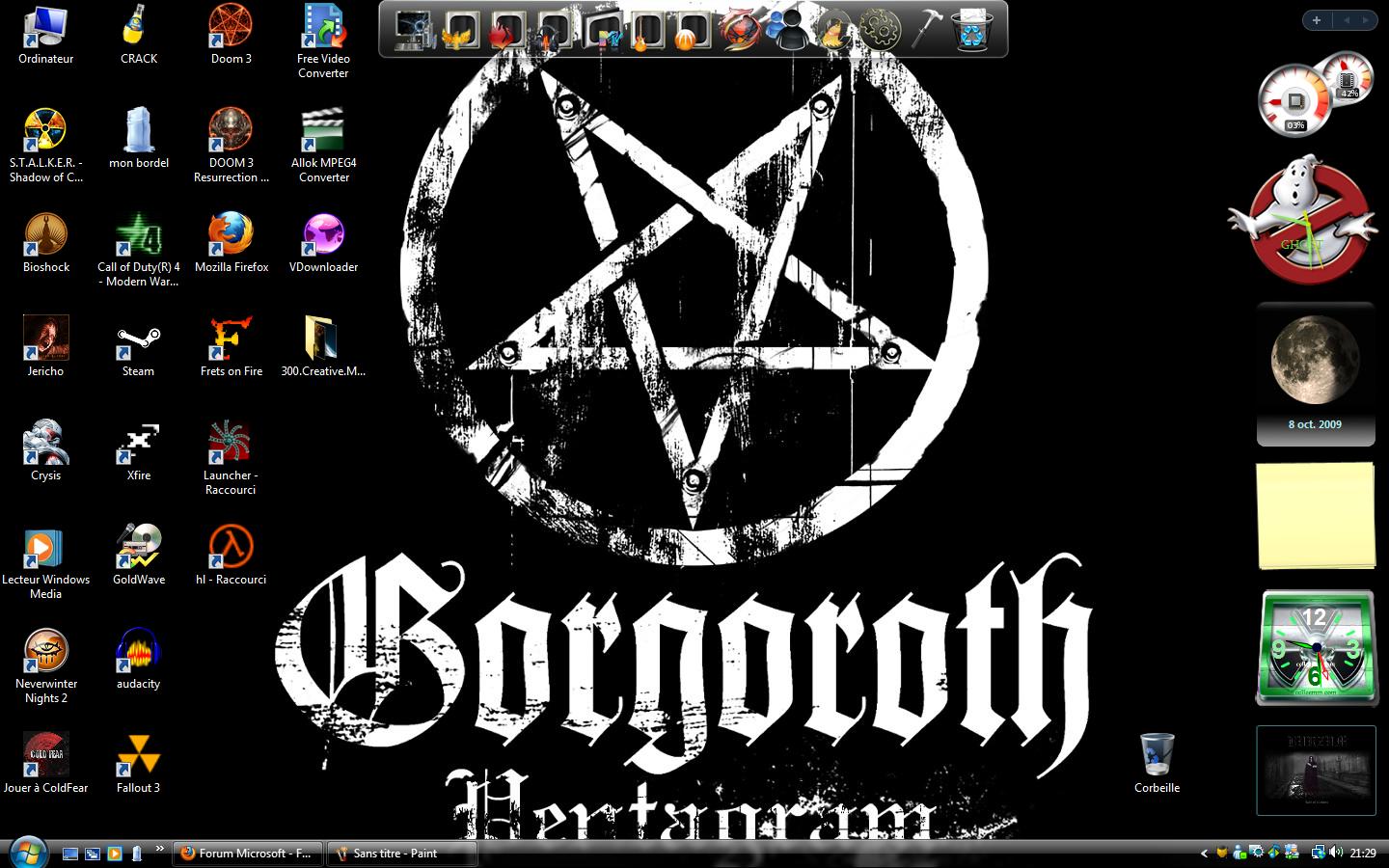This screenshot has width=1389, height=868.
Task: Click the Fallout 3 desktop icon
Action: tap(138, 758)
